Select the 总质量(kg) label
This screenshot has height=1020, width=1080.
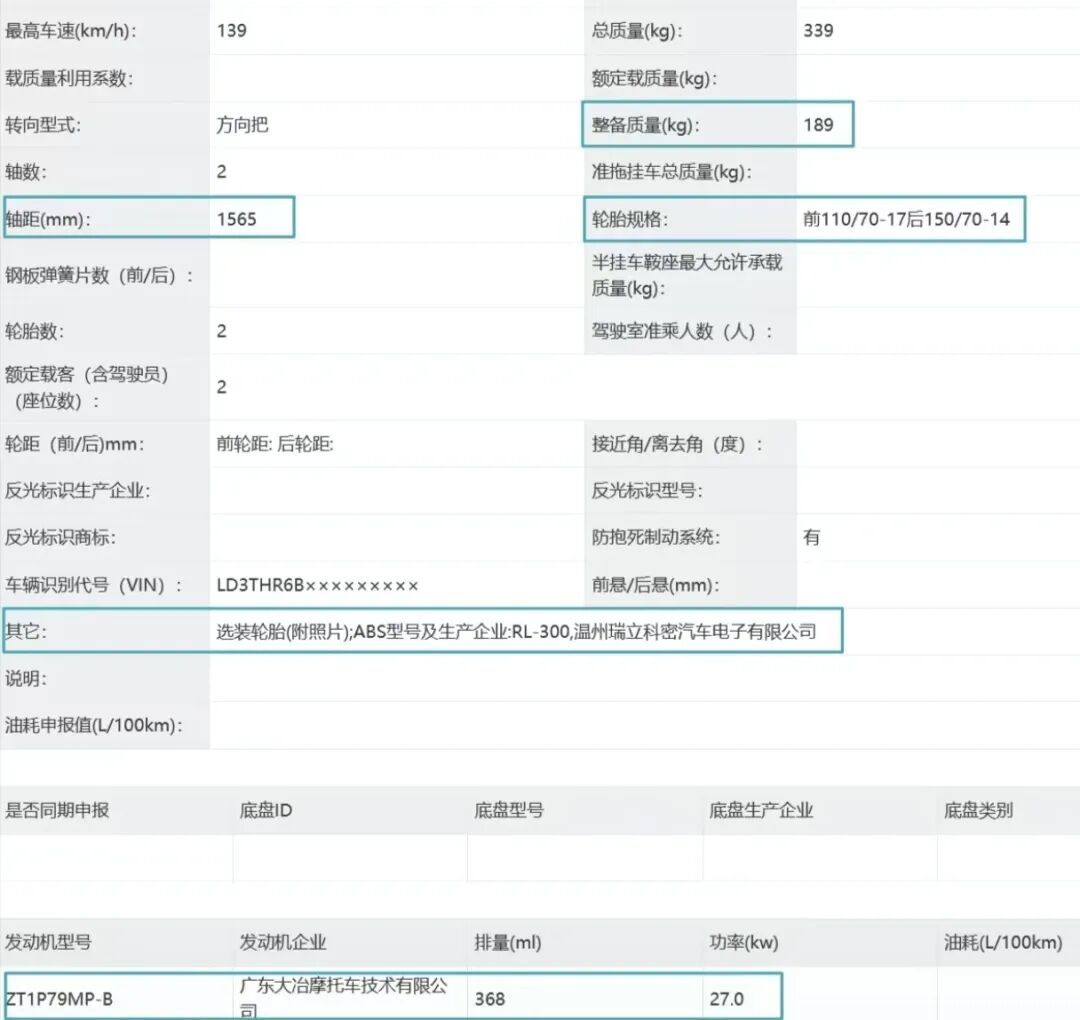pos(637,31)
